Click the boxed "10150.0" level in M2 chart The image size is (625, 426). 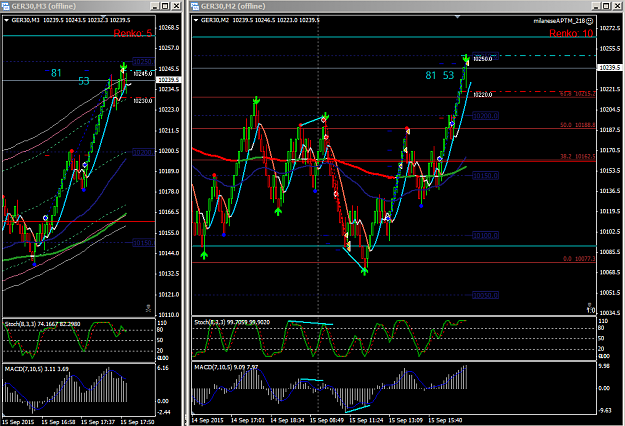485,176
